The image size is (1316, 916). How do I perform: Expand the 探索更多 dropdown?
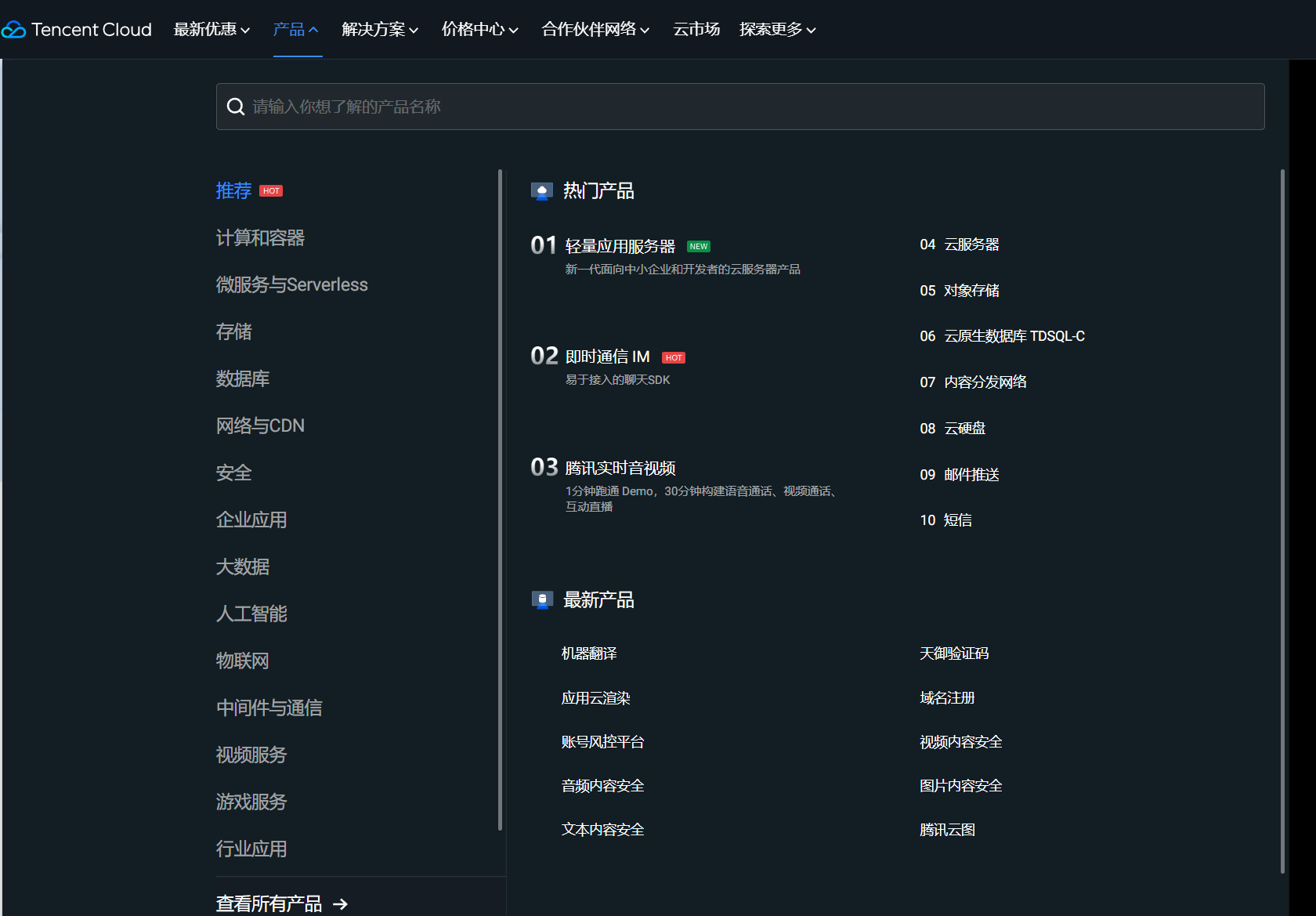pos(778,30)
